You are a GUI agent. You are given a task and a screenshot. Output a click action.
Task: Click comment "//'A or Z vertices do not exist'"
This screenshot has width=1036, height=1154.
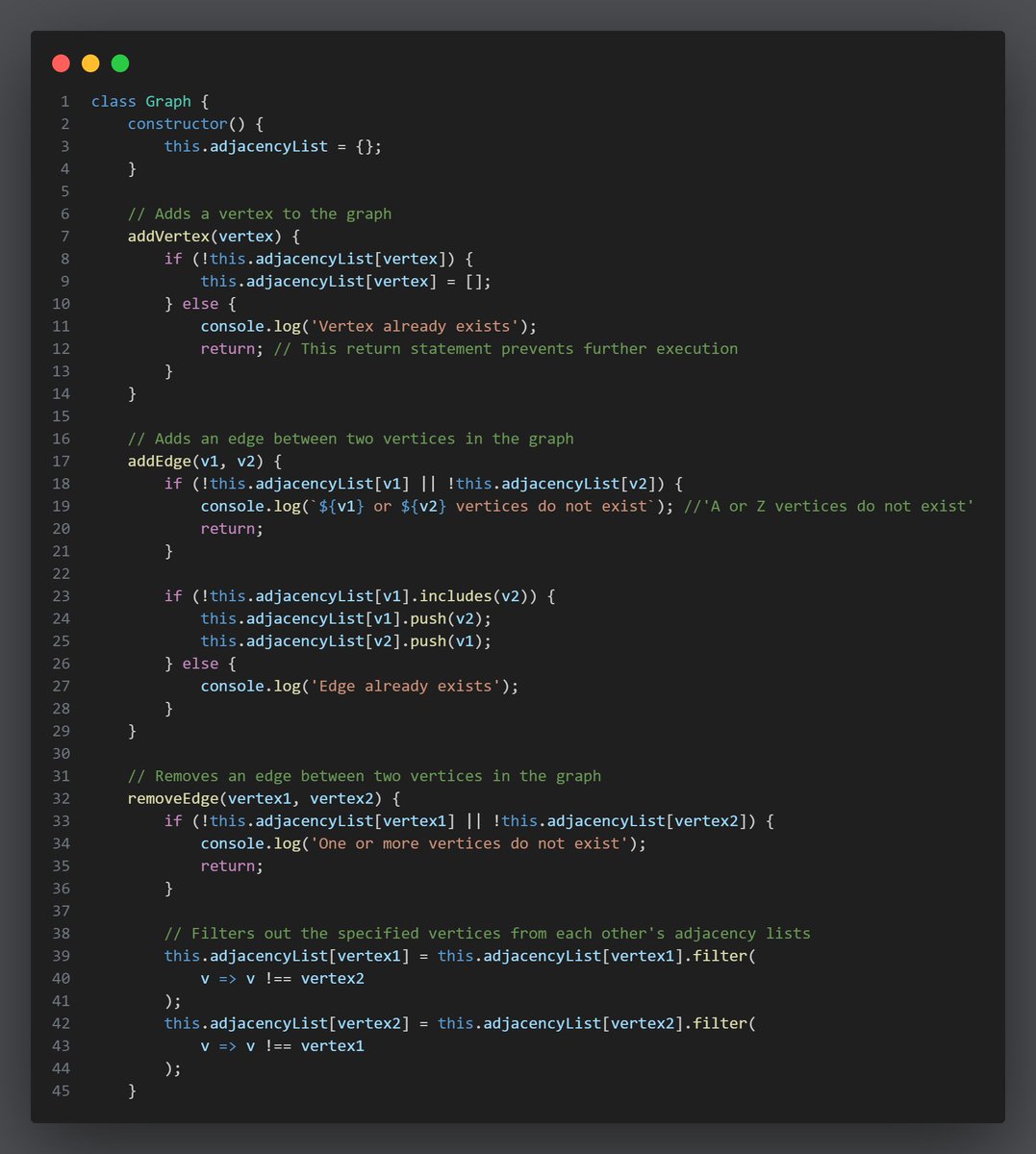point(829,506)
